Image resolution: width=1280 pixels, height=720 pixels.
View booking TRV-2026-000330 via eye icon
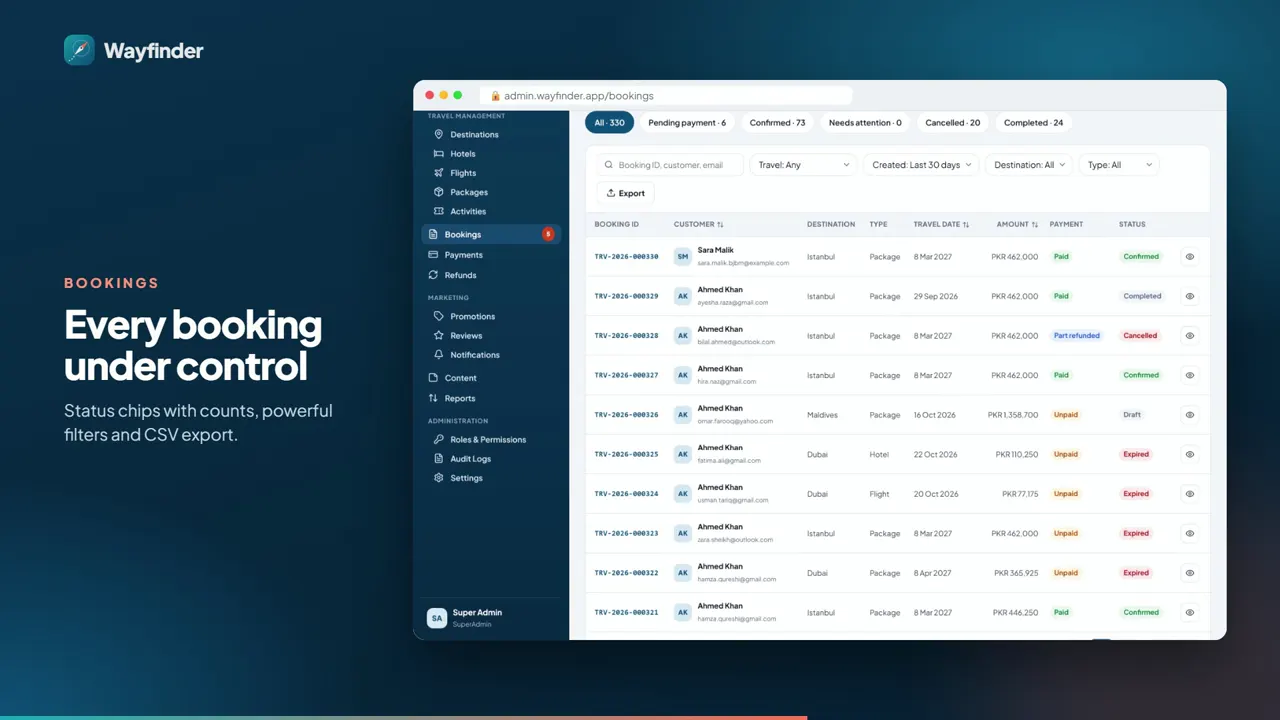pyautogui.click(x=1190, y=256)
